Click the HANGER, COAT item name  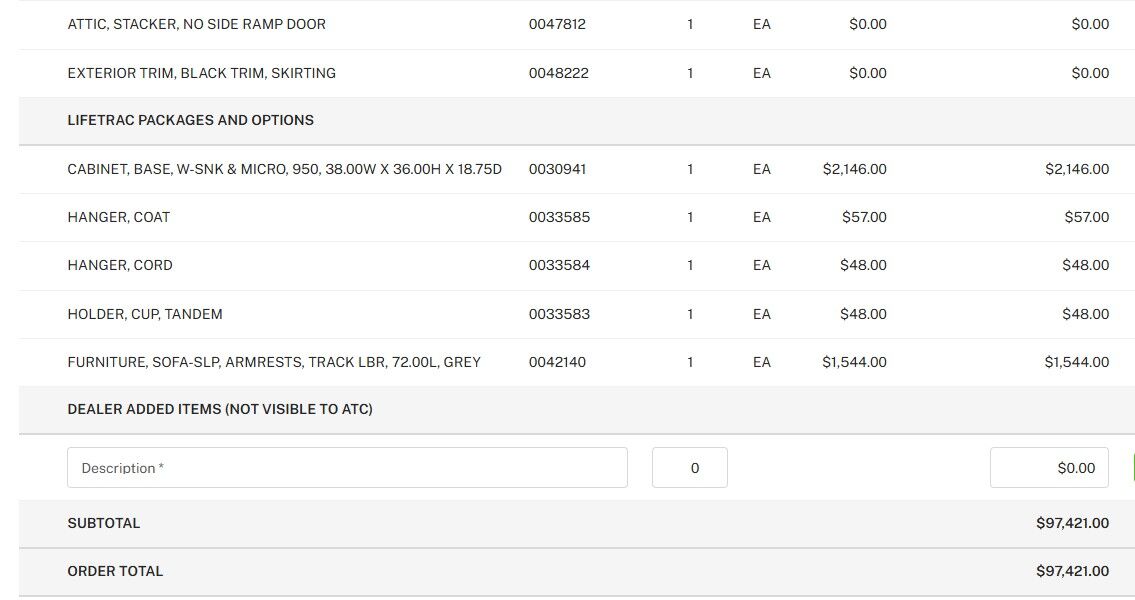pyautogui.click(x=118, y=217)
